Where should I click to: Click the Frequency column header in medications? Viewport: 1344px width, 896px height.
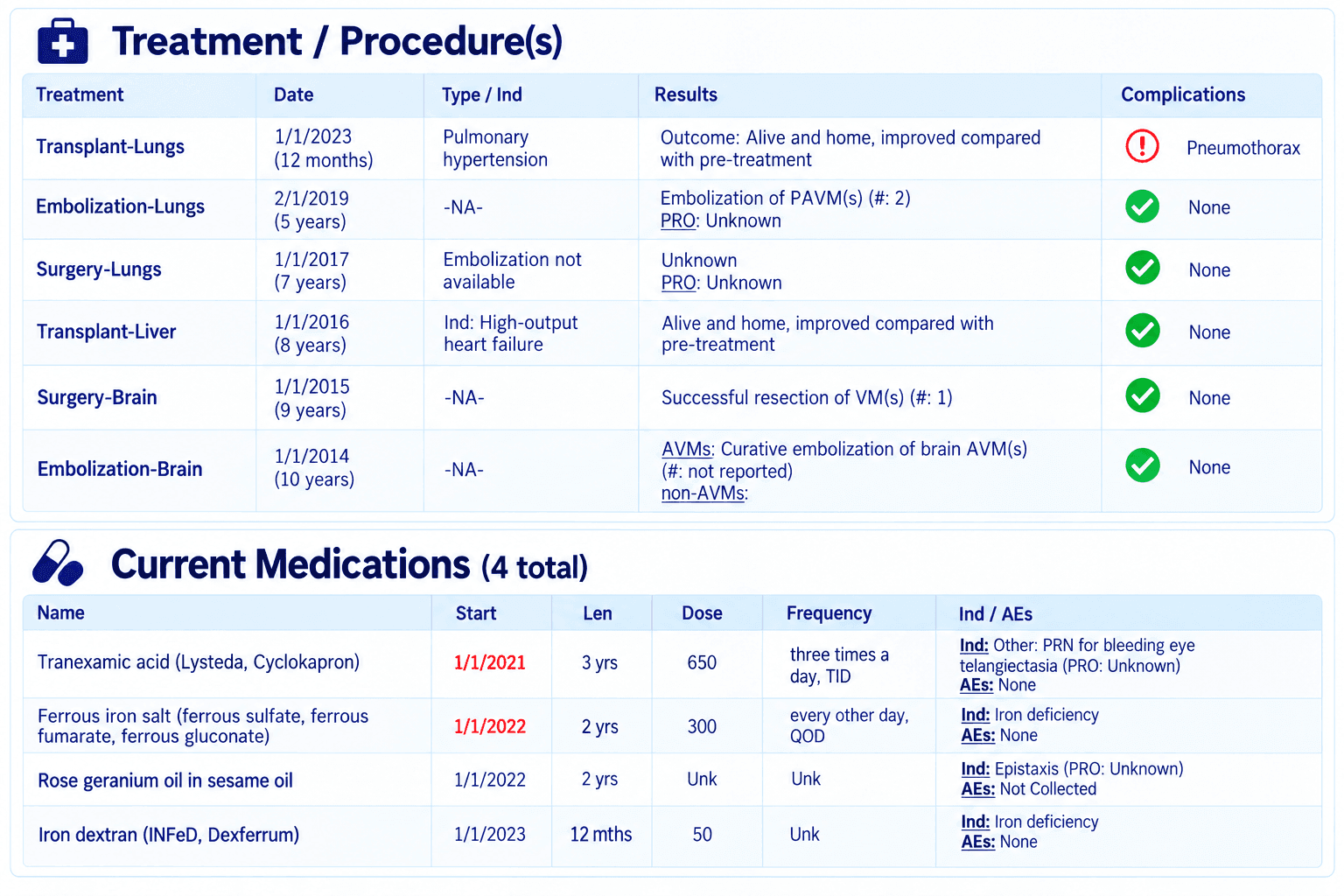coord(829,613)
